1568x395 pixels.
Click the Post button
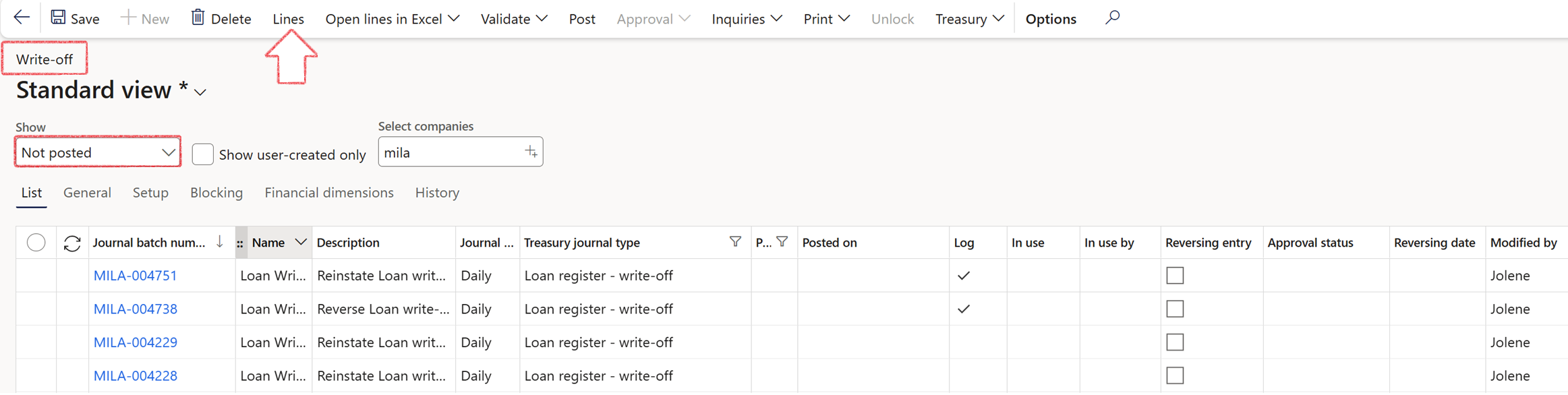[x=581, y=19]
